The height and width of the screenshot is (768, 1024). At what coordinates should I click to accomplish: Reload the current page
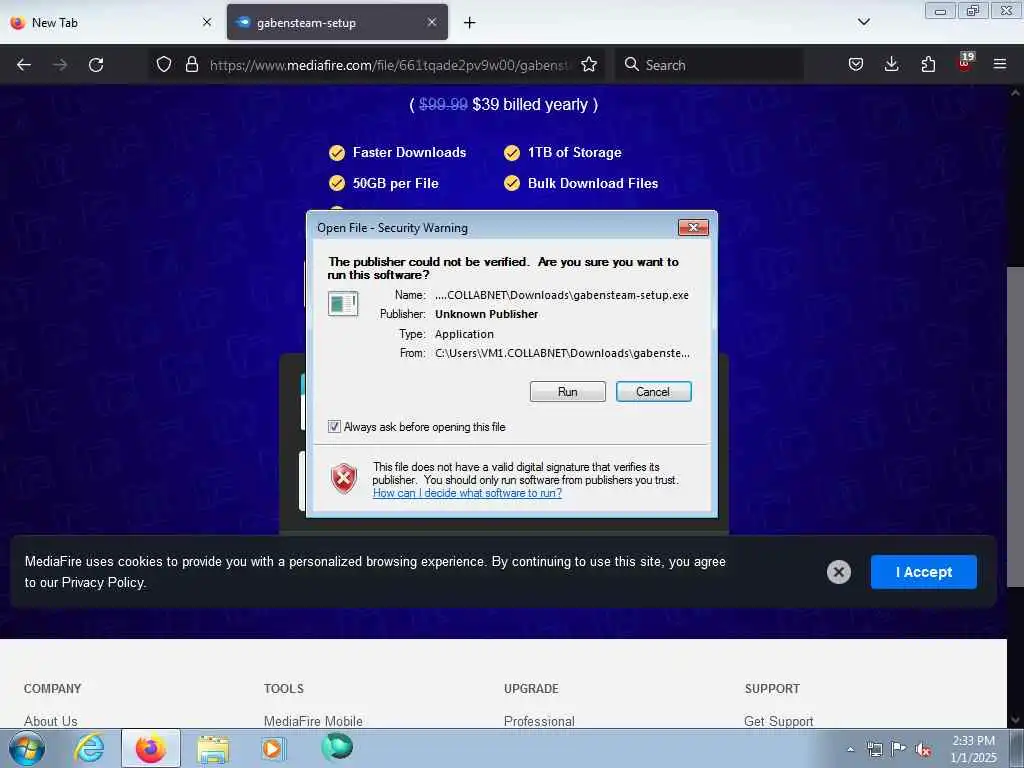tap(96, 65)
